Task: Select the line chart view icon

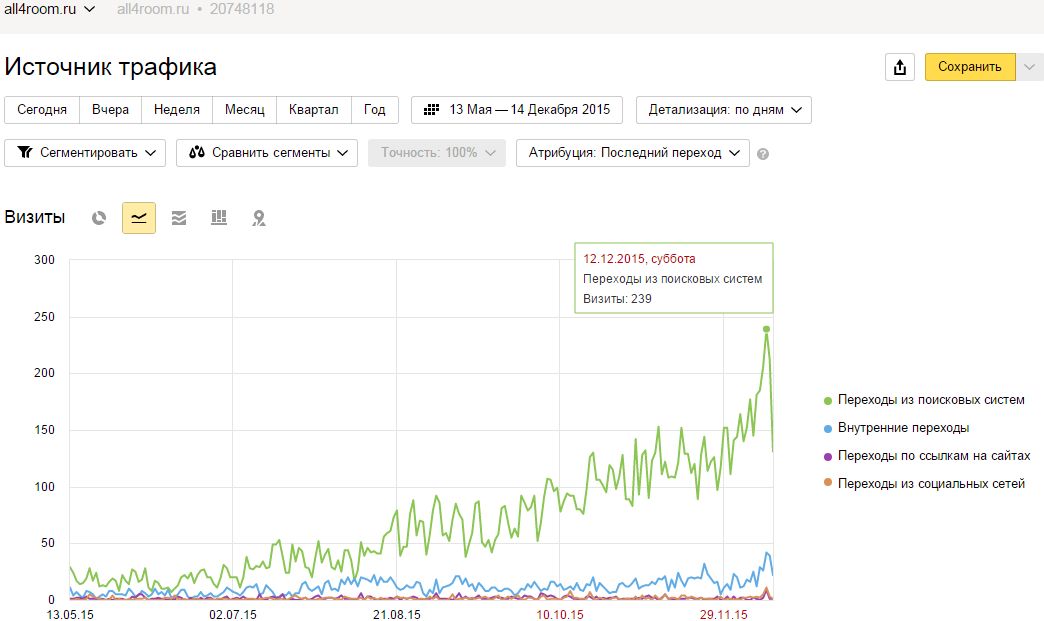Action: click(139, 218)
